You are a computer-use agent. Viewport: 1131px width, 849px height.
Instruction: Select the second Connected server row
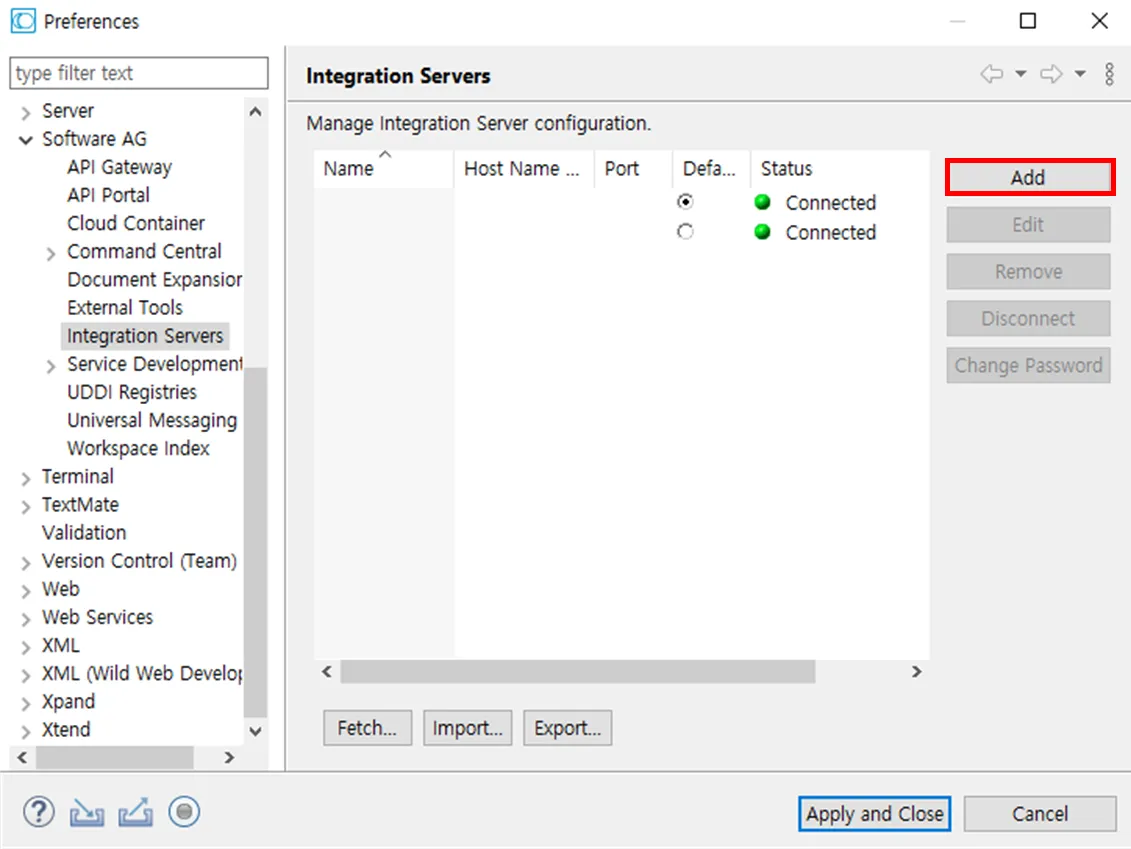[x=621, y=232]
